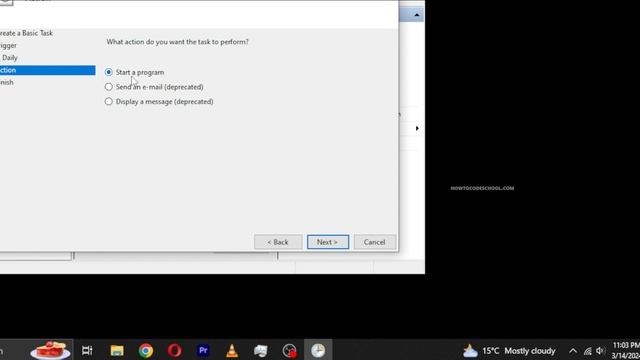Open the Daily step in sidebar
The image size is (640, 360).
pyautogui.click(x=10, y=58)
